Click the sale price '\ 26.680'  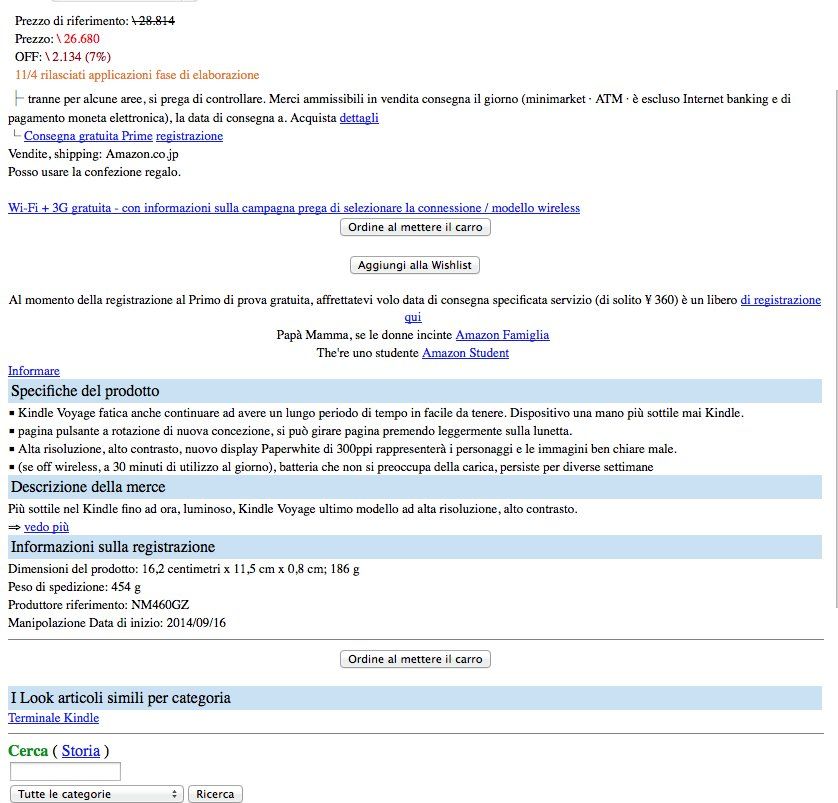click(78, 38)
